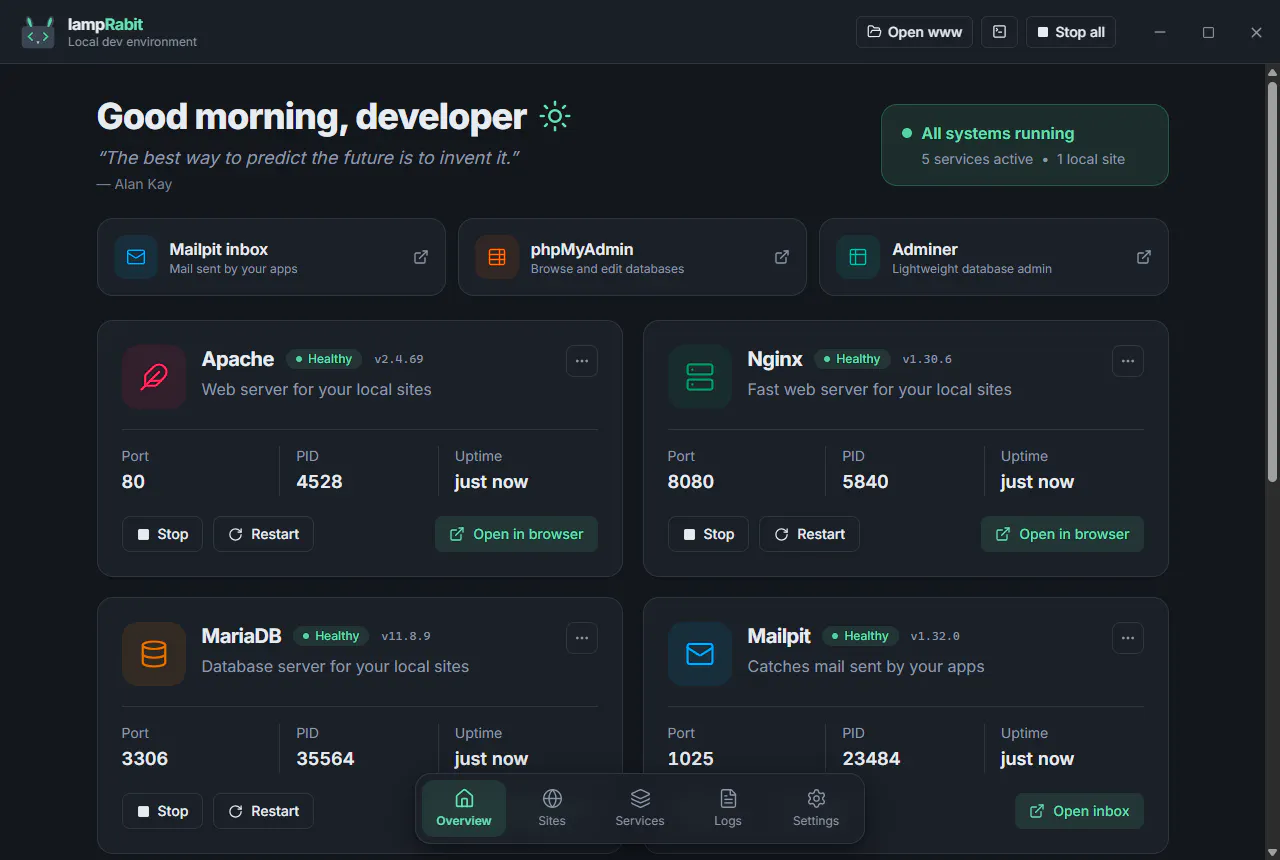Viewport: 1280px width, 860px height.
Task: Click the MariaDB port value 3306
Action: [x=145, y=759]
